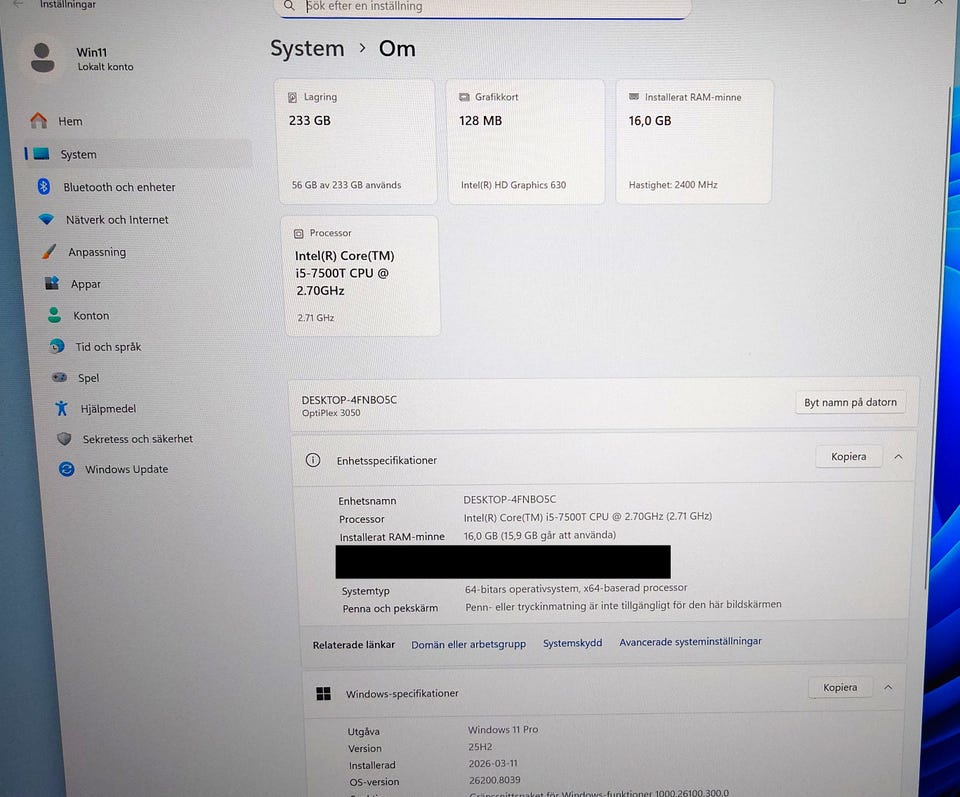Click the Hastighet: 2400 MHz text
960x797 pixels.
tap(673, 185)
